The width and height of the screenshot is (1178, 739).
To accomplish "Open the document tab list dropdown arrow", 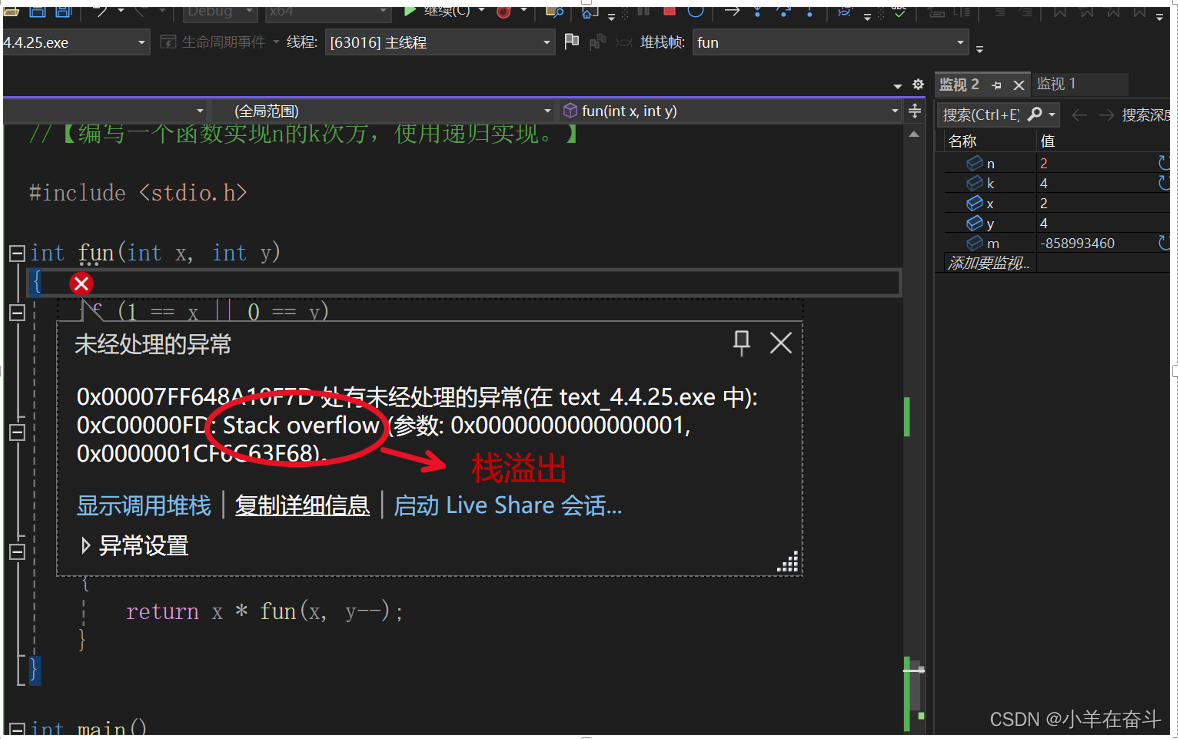I will [898, 86].
